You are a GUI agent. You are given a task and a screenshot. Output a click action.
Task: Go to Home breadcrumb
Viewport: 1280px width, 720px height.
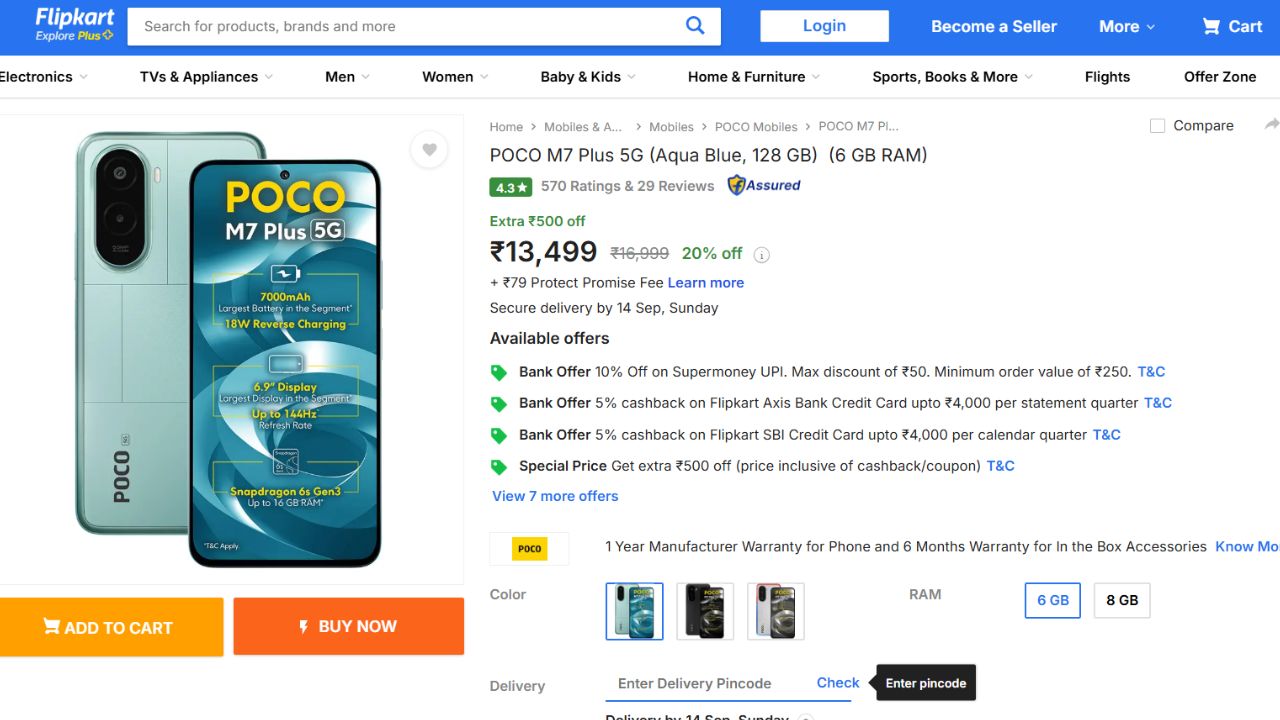click(506, 127)
